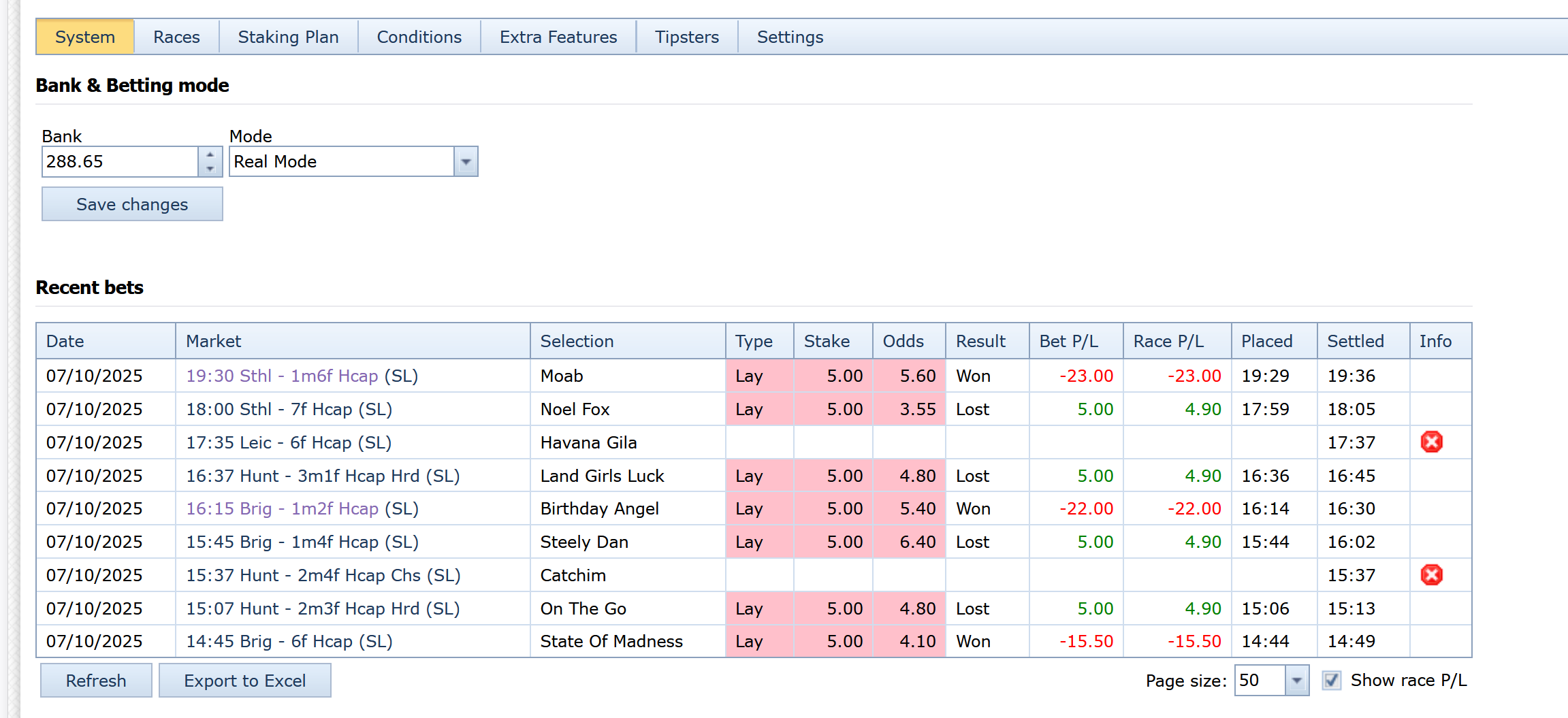Open the Settings tab
This screenshot has width=1568, height=718.
tap(790, 37)
